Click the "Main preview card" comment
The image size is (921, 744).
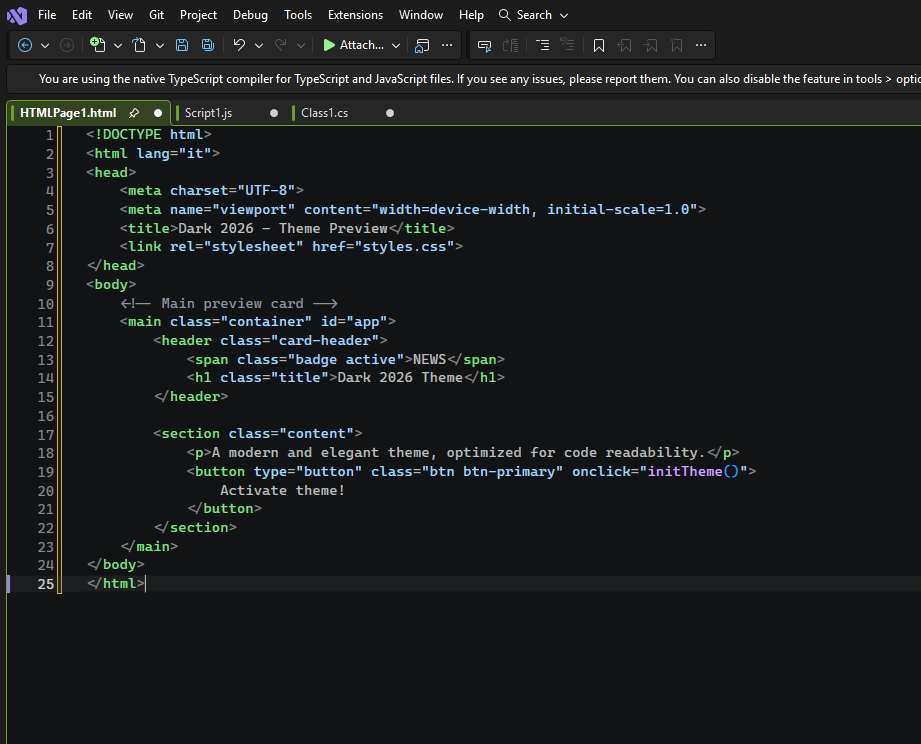point(233,304)
